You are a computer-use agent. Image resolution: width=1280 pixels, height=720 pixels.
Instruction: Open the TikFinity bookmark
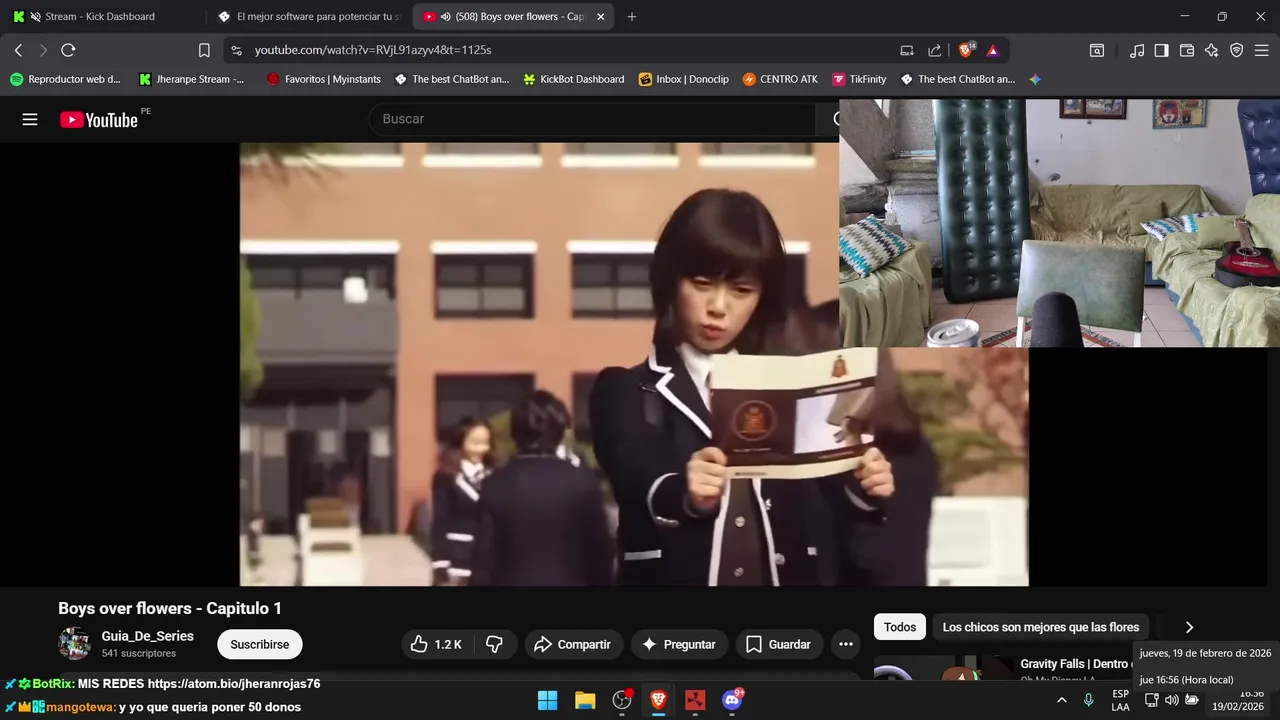(x=859, y=79)
